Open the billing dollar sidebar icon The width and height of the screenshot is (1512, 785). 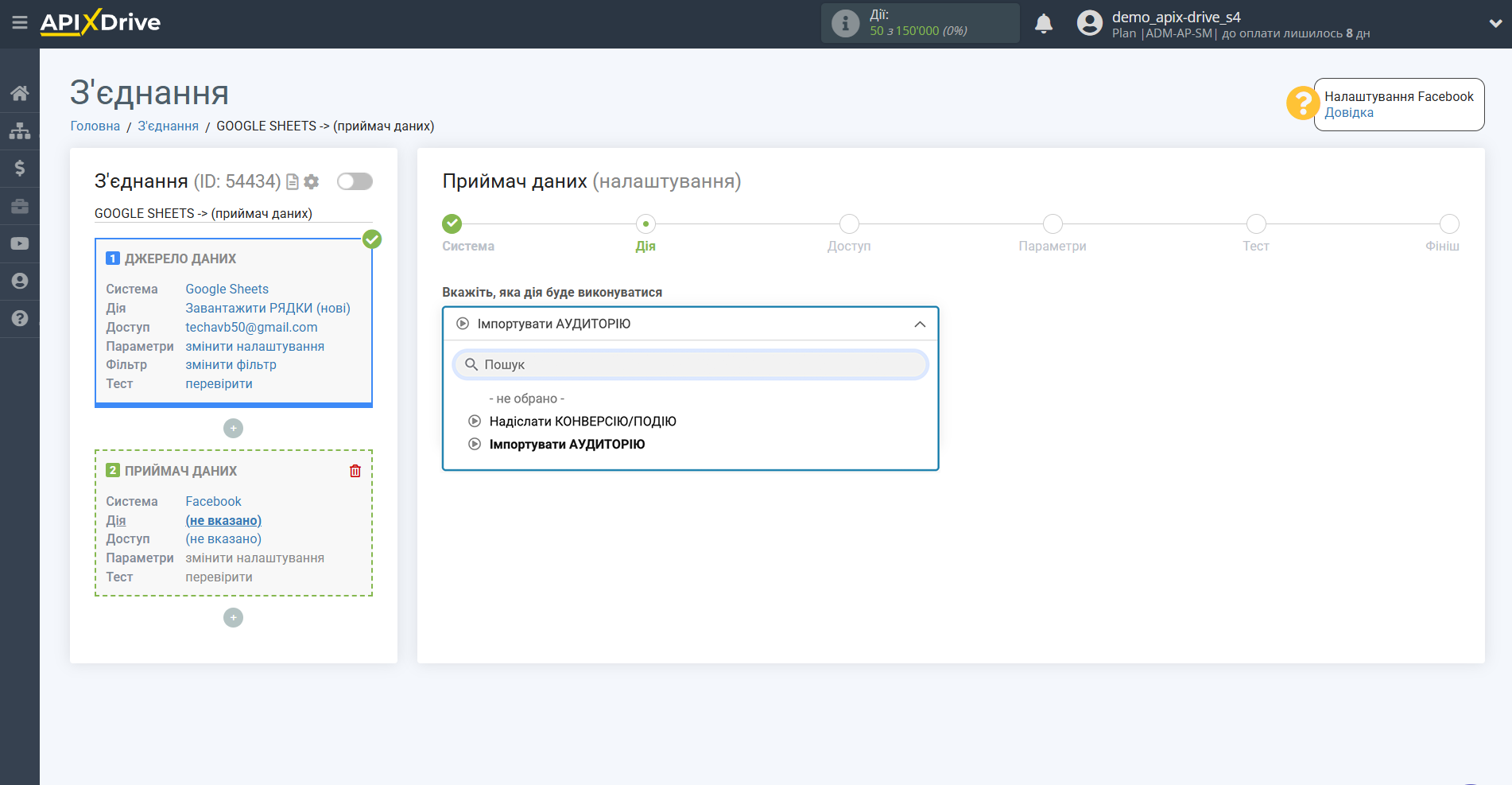click(20, 168)
